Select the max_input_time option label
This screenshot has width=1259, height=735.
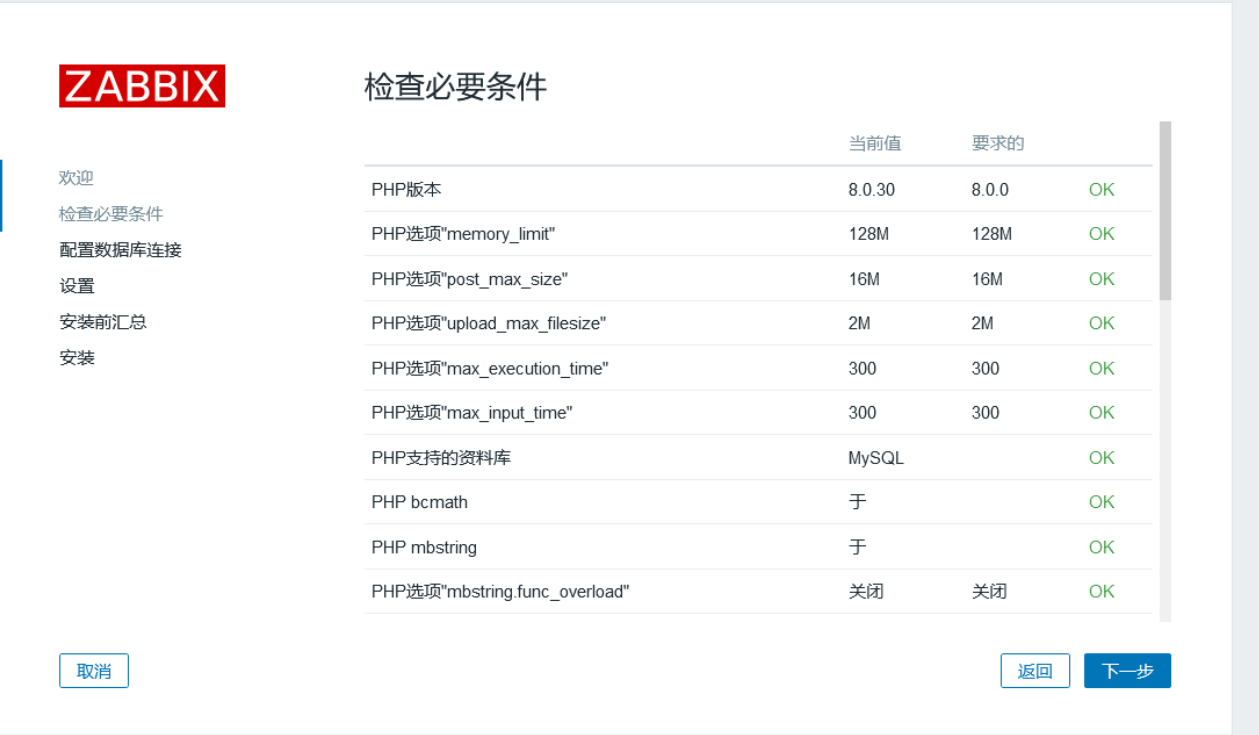click(x=472, y=413)
